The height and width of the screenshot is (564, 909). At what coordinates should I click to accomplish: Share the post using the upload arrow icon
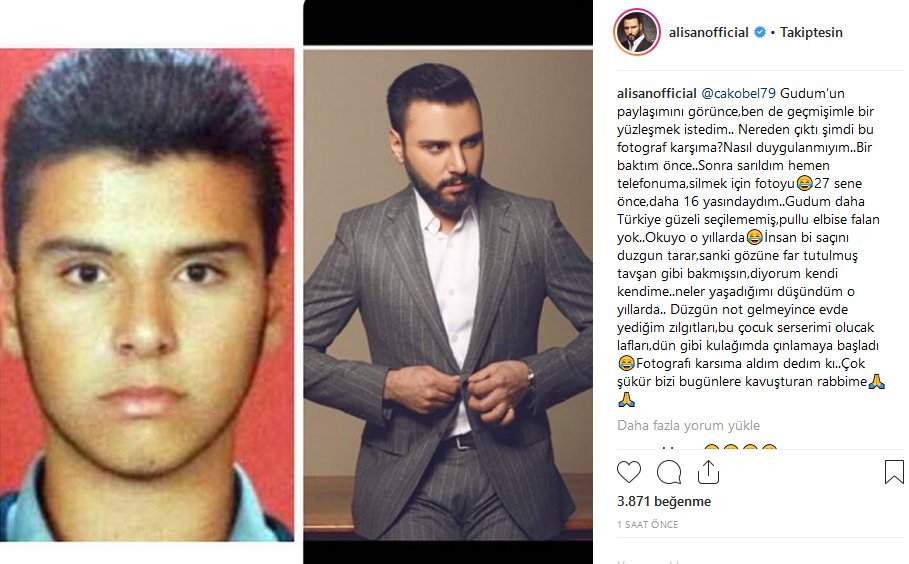[x=708, y=472]
